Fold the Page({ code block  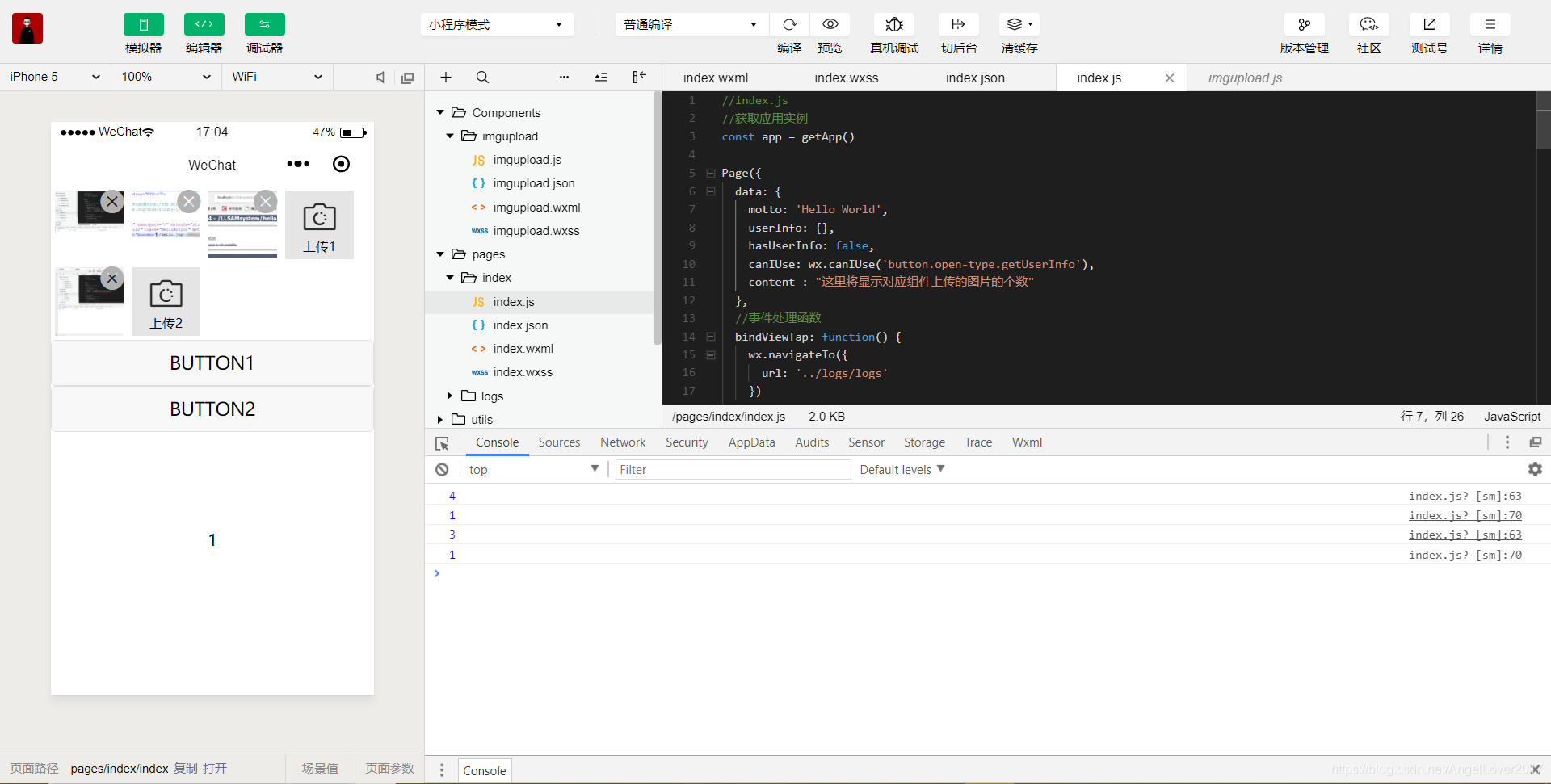(x=711, y=173)
